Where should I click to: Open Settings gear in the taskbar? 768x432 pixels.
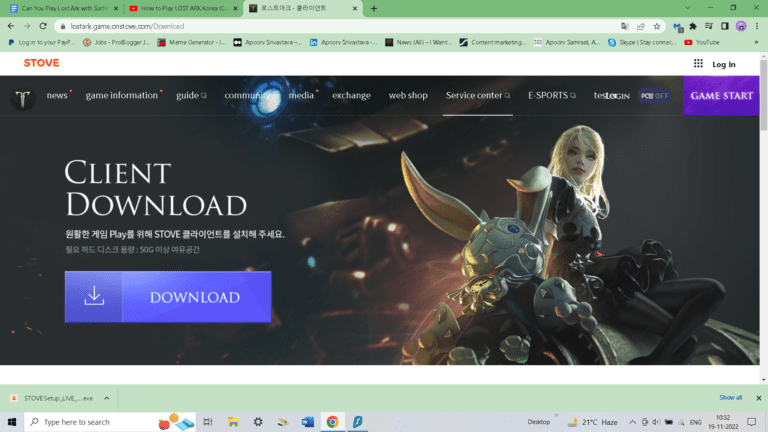pos(258,422)
